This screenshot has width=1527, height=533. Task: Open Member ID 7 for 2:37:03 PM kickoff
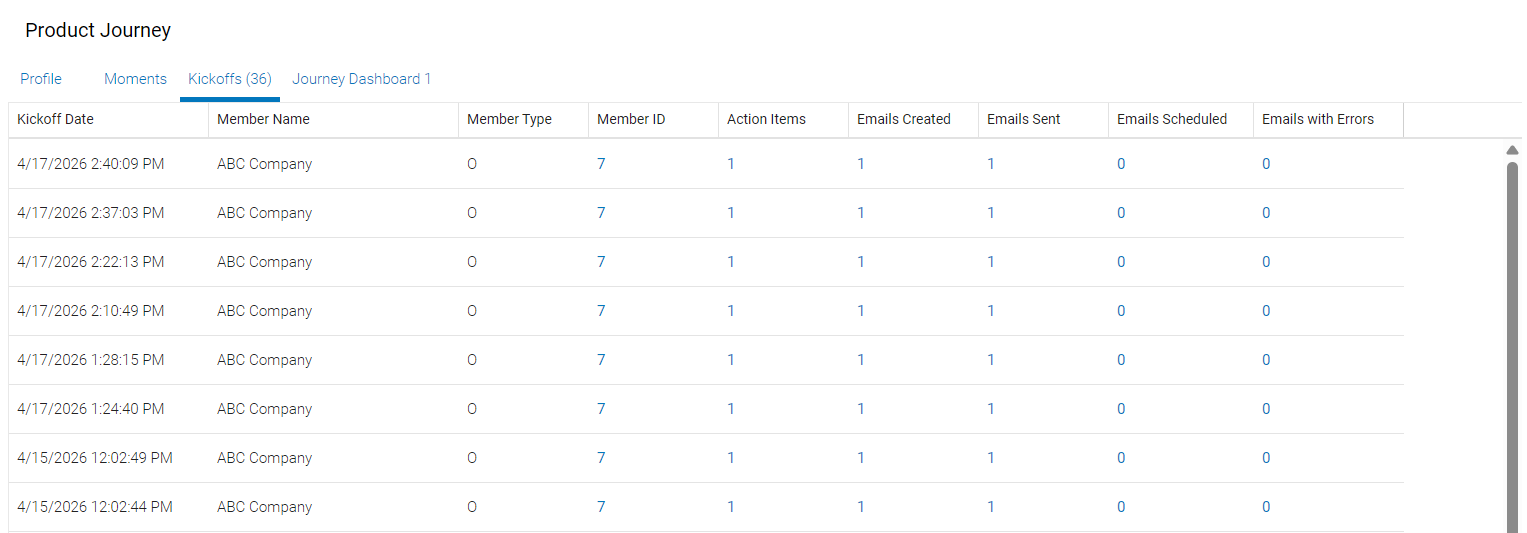(x=601, y=213)
